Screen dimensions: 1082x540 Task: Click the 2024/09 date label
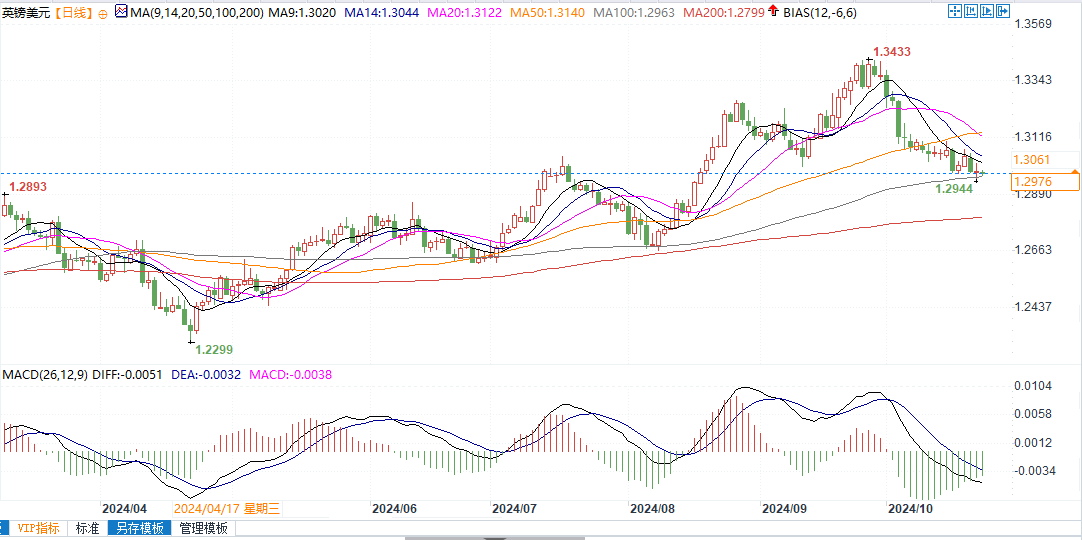click(784, 509)
